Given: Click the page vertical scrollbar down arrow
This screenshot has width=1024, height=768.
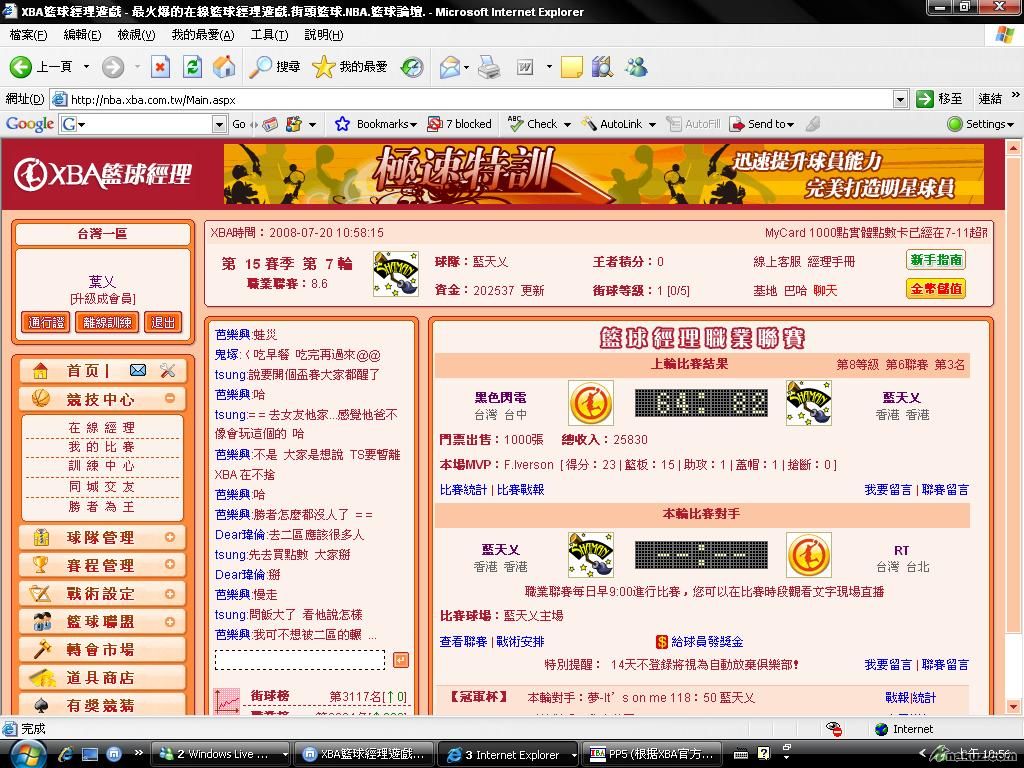Looking at the screenshot, I should pos(1013,706).
